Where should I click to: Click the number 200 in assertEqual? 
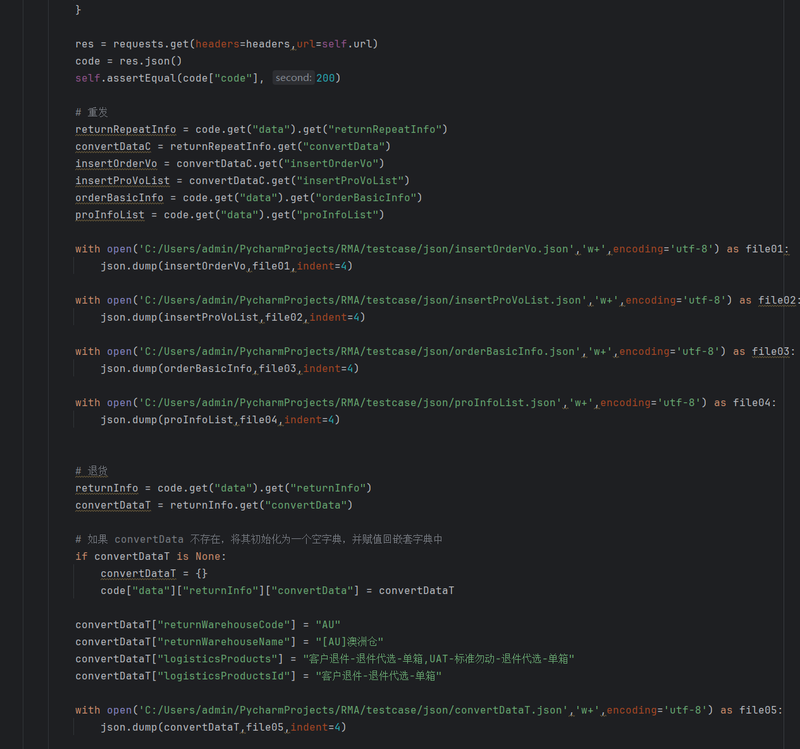[x=325, y=78]
